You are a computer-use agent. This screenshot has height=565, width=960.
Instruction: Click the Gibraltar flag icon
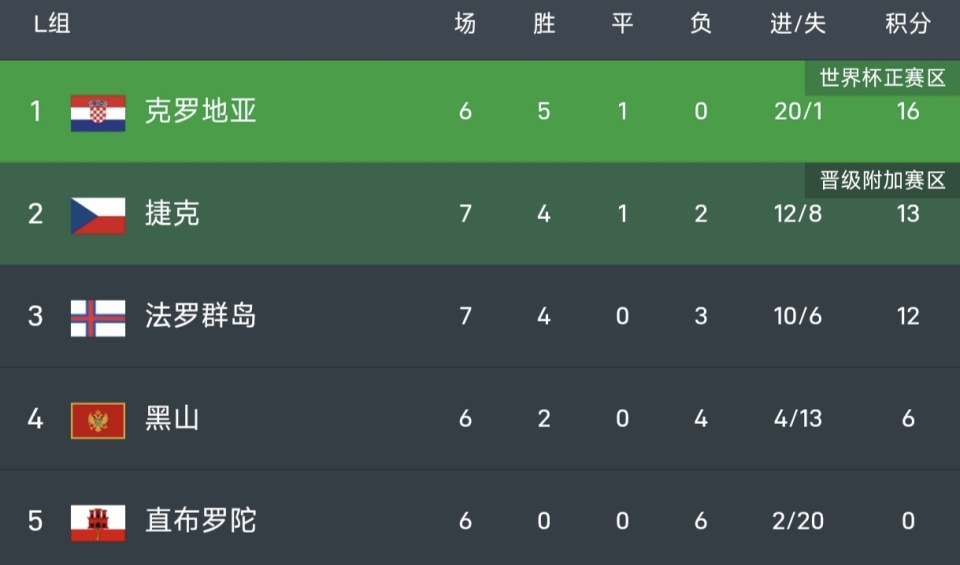click(98, 522)
